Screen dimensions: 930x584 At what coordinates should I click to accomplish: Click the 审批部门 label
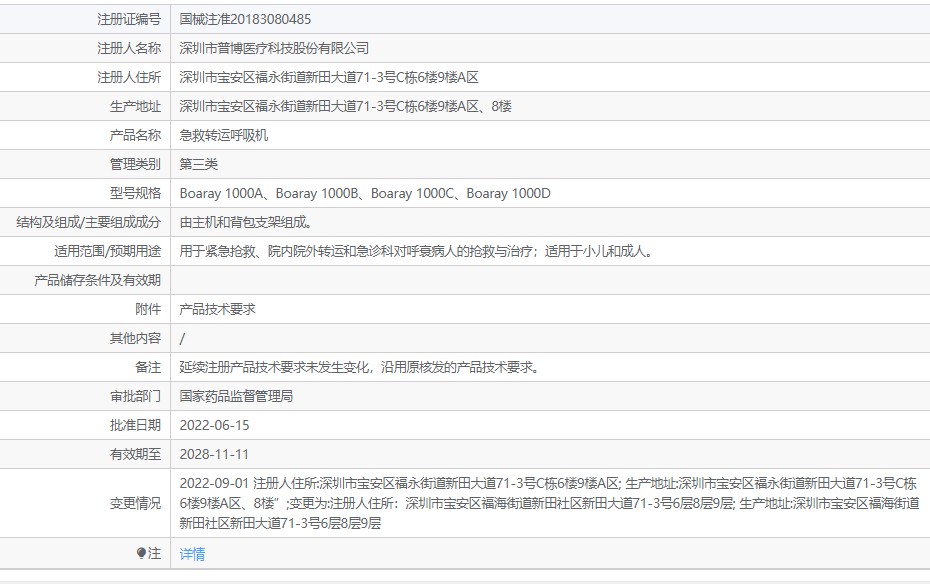point(135,397)
